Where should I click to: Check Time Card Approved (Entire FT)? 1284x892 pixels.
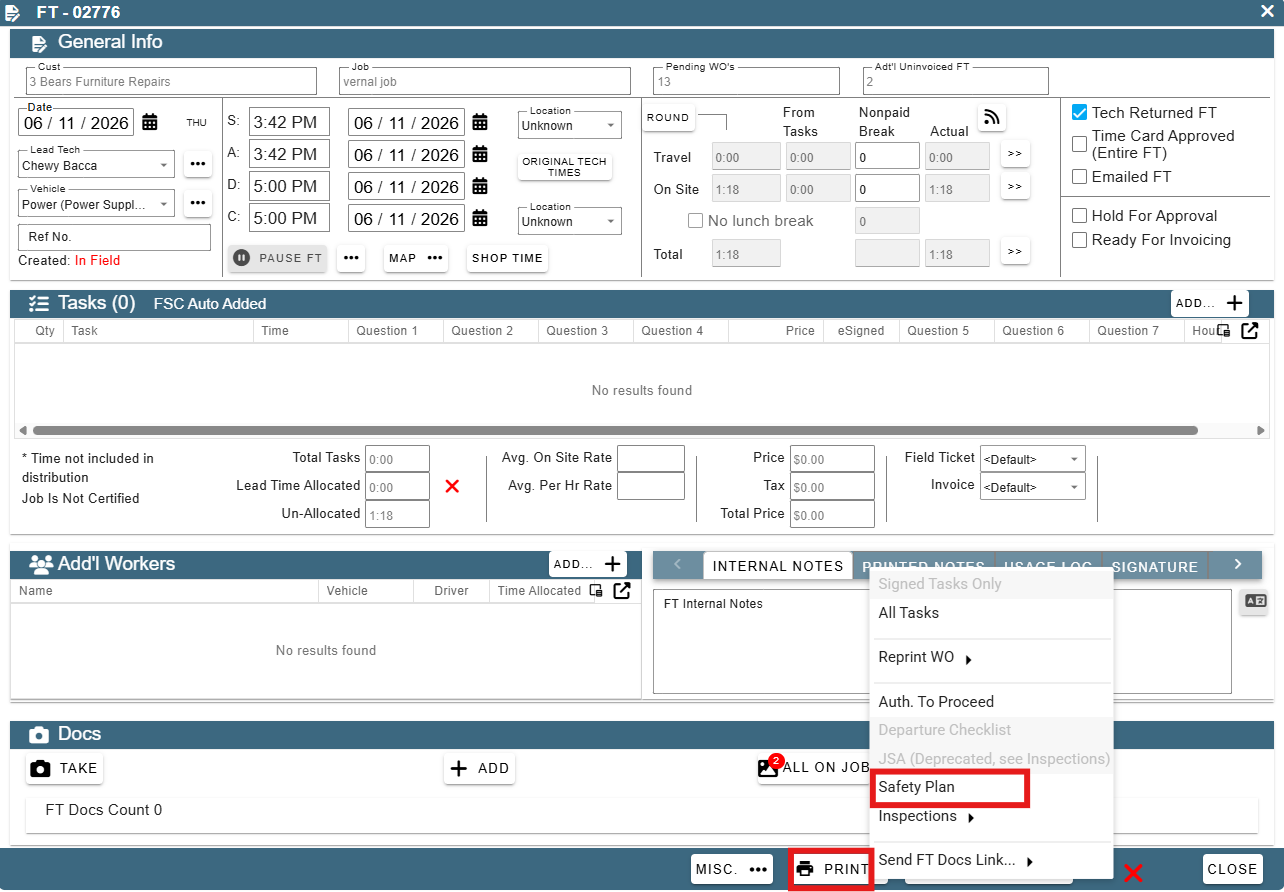click(1080, 144)
